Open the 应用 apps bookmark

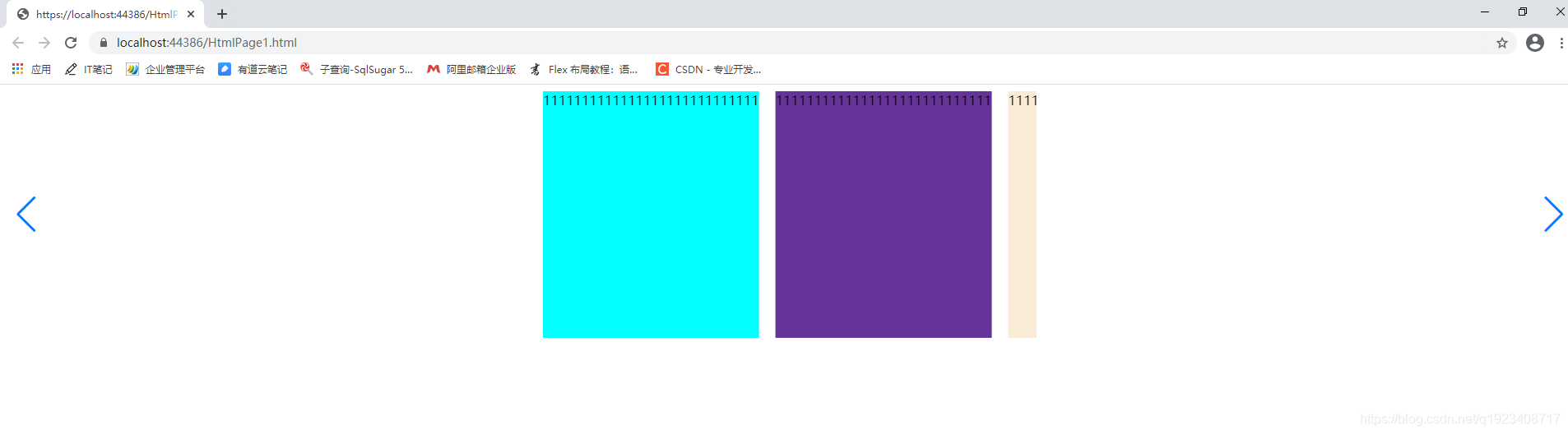pyautogui.click(x=31, y=69)
